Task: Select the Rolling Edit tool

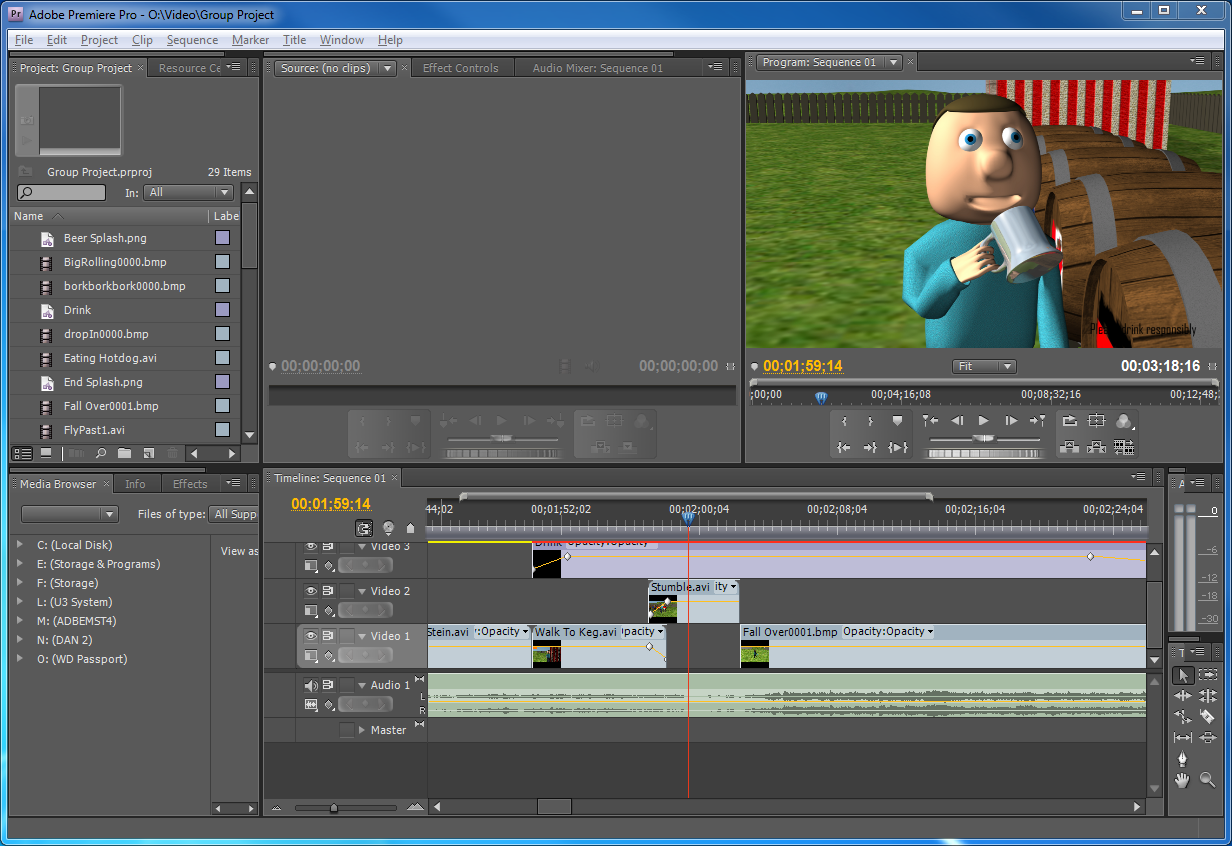Action: (1207, 696)
